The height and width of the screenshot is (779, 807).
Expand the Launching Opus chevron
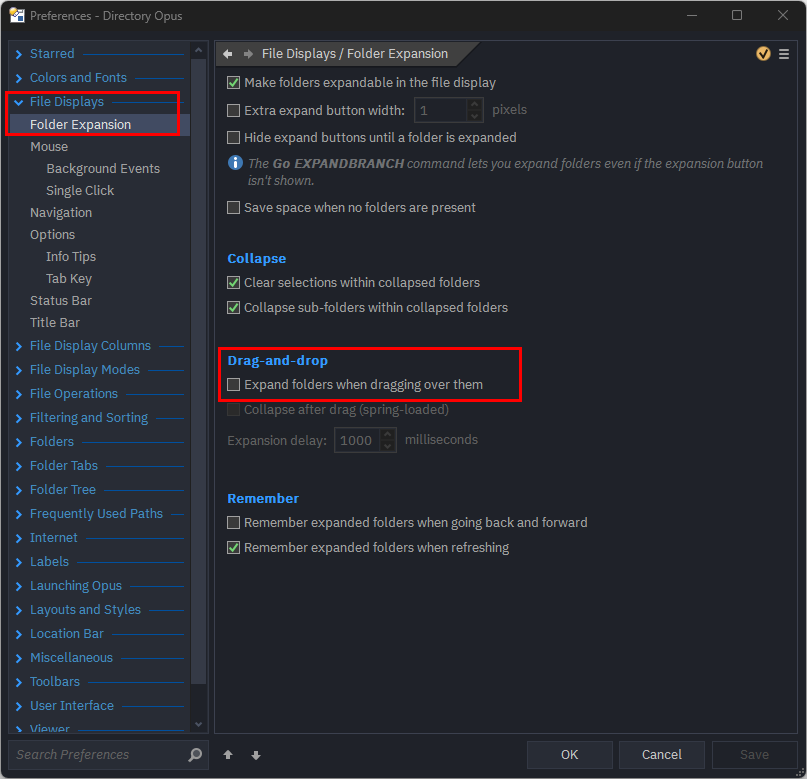pos(19,587)
